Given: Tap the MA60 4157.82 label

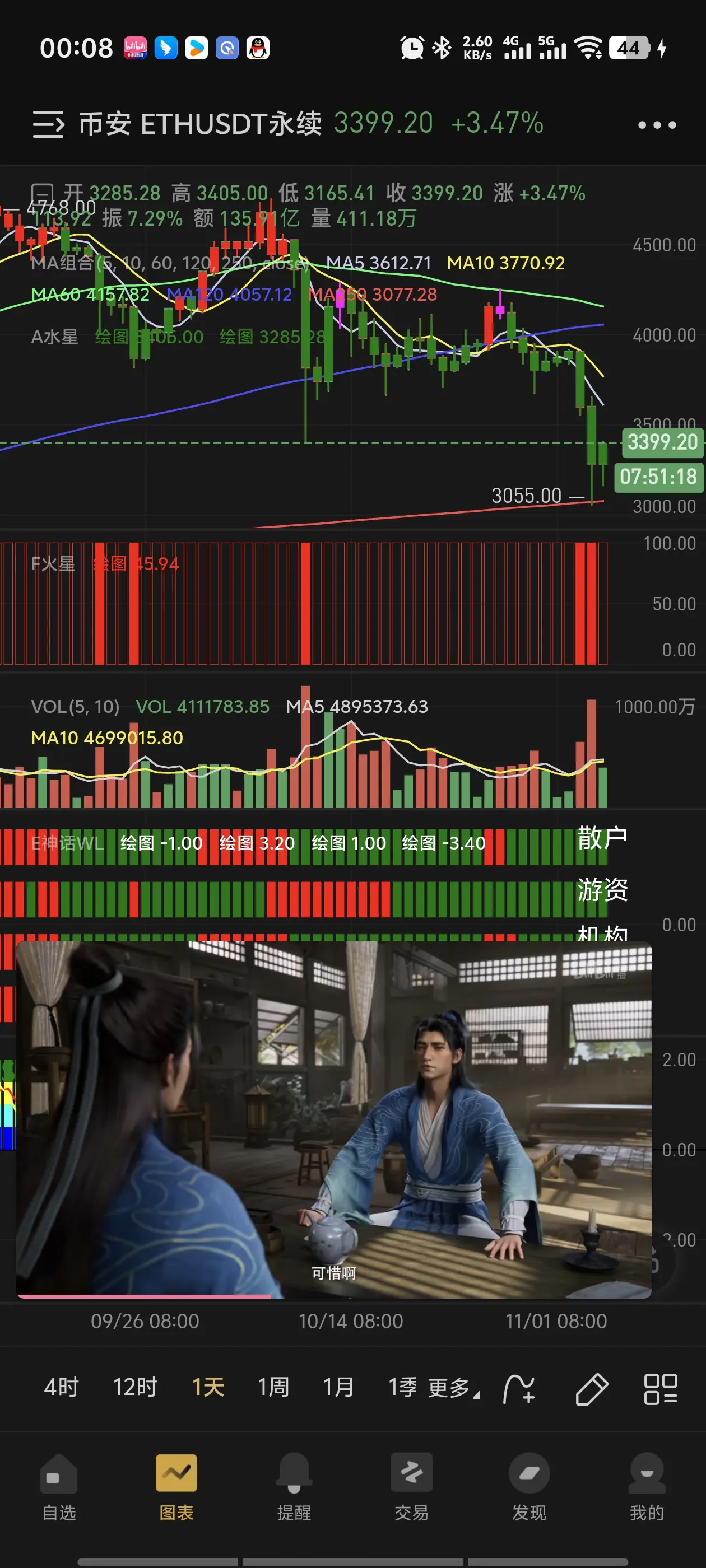Looking at the screenshot, I should point(90,295).
